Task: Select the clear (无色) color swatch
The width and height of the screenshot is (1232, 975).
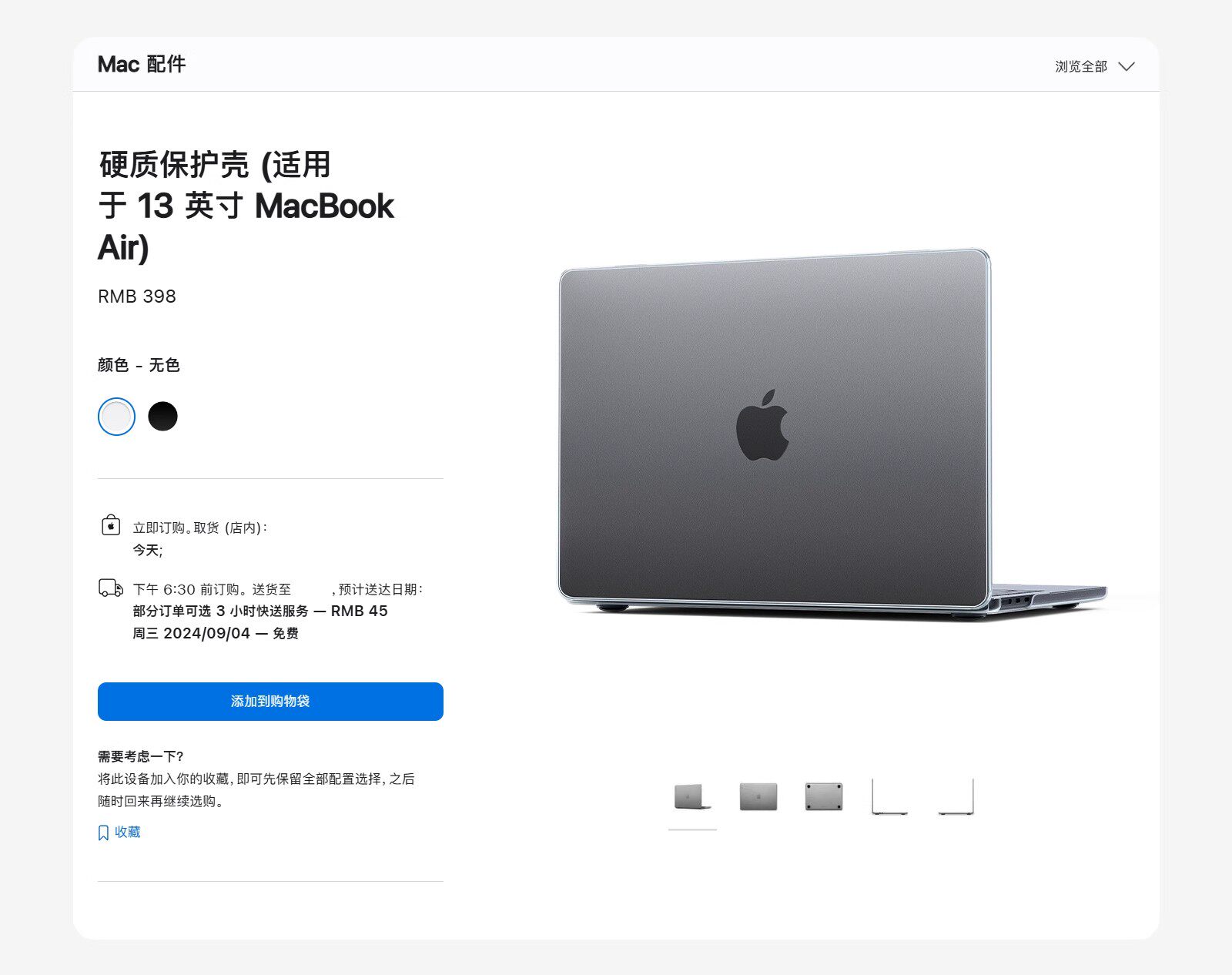Action: tap(116, 417)
